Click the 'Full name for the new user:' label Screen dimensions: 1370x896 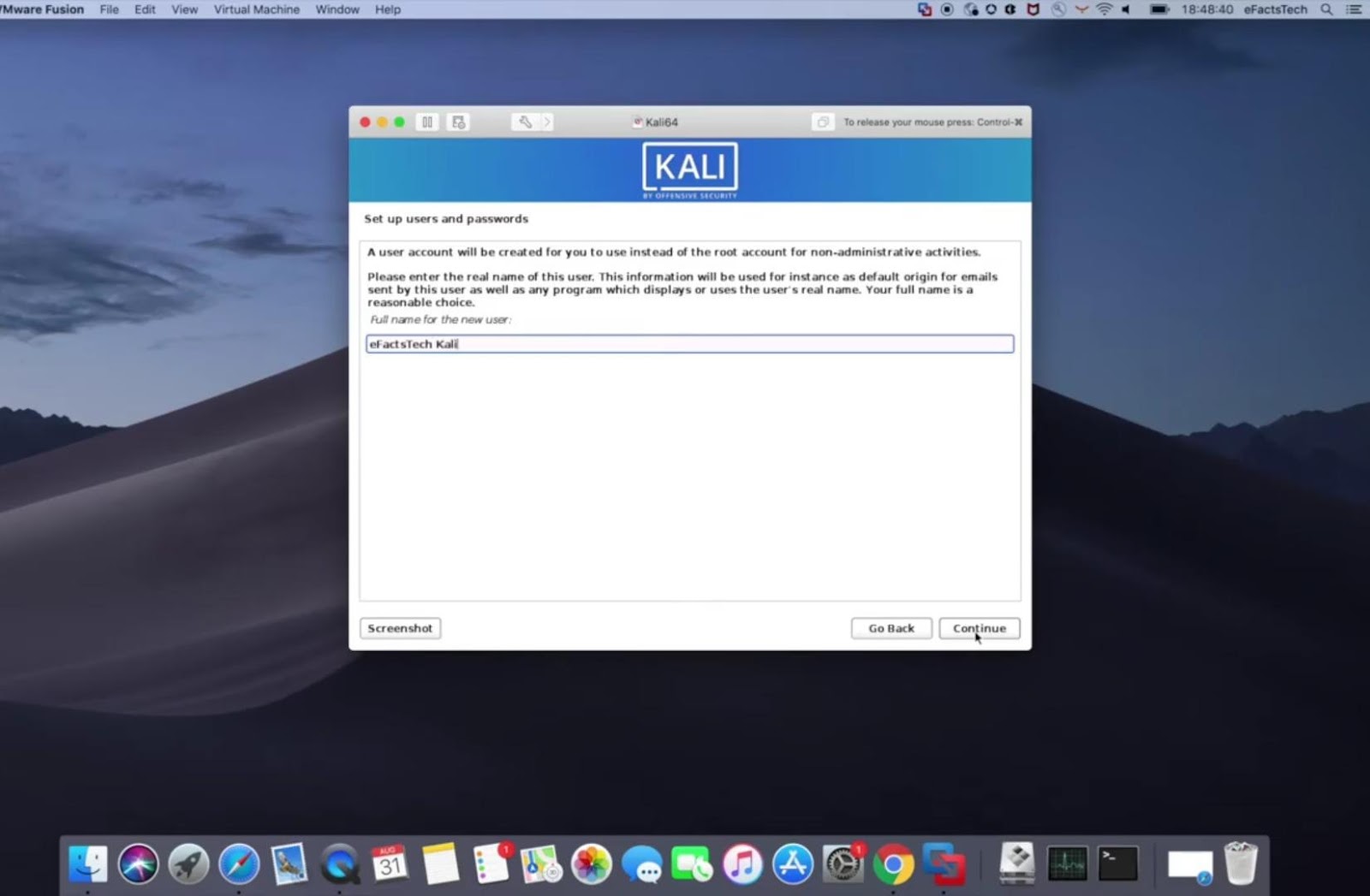(x=440, y=319)
